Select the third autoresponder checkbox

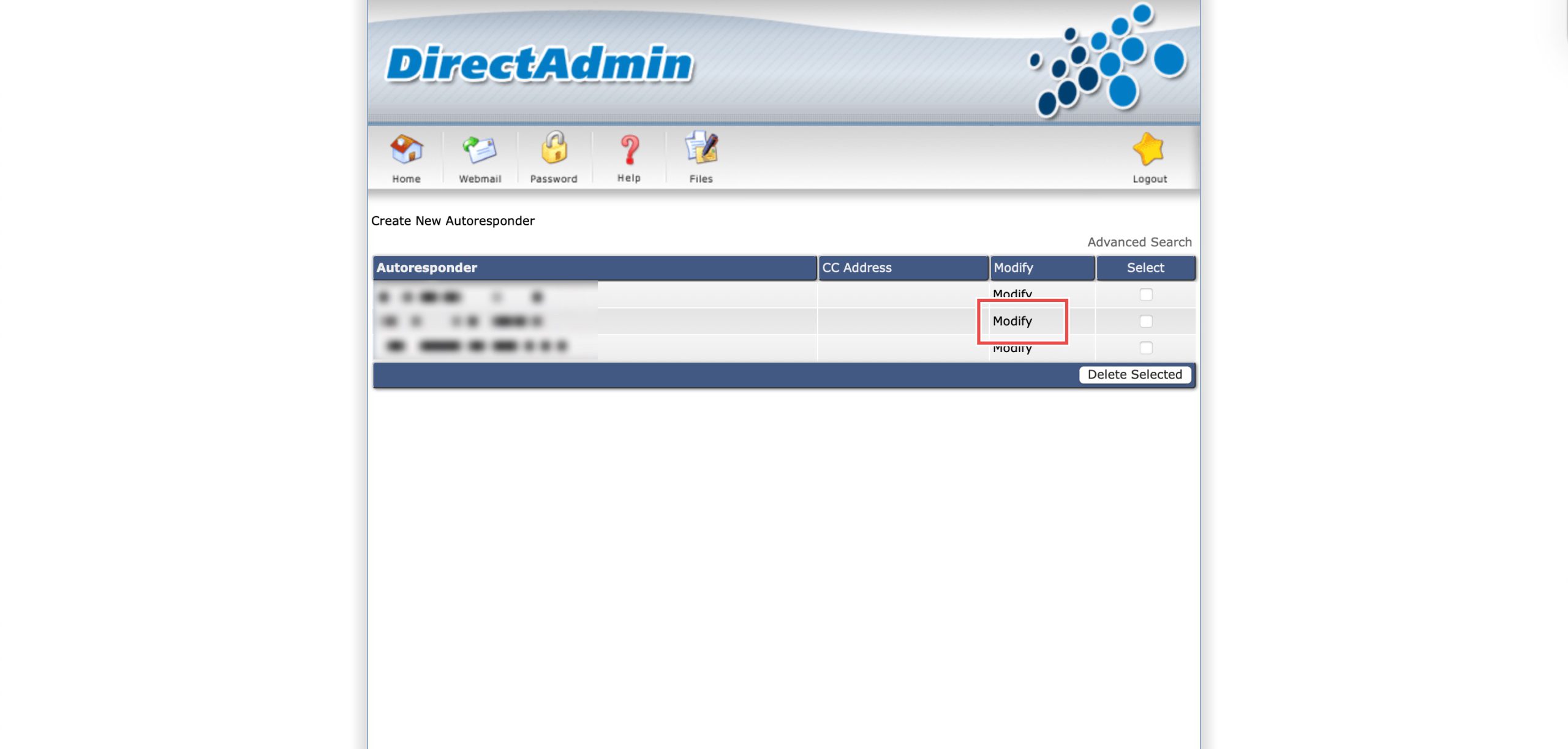pyautogui.click(x=1145, y=348)
